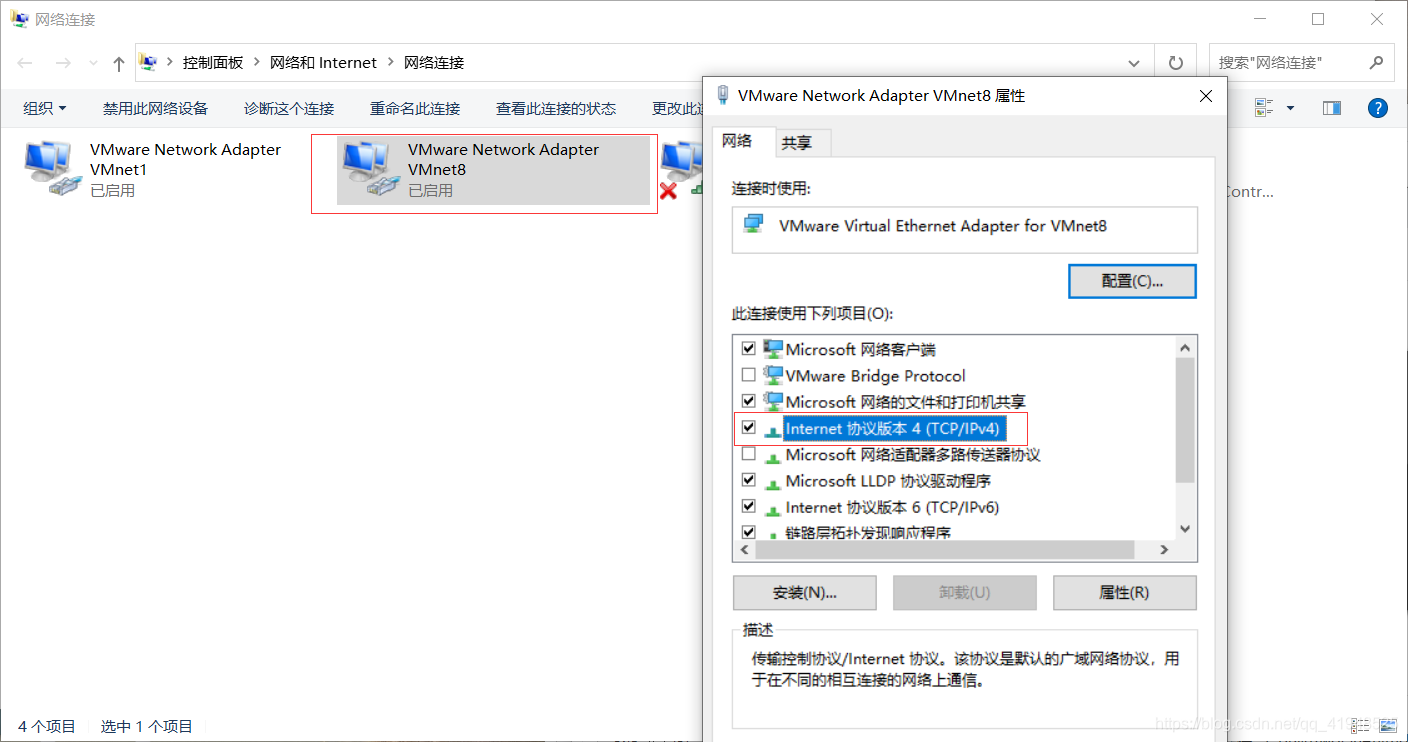1408x742 pixels.
Task: Expand the view options dropdown arrow
Action: point(1290,108)
